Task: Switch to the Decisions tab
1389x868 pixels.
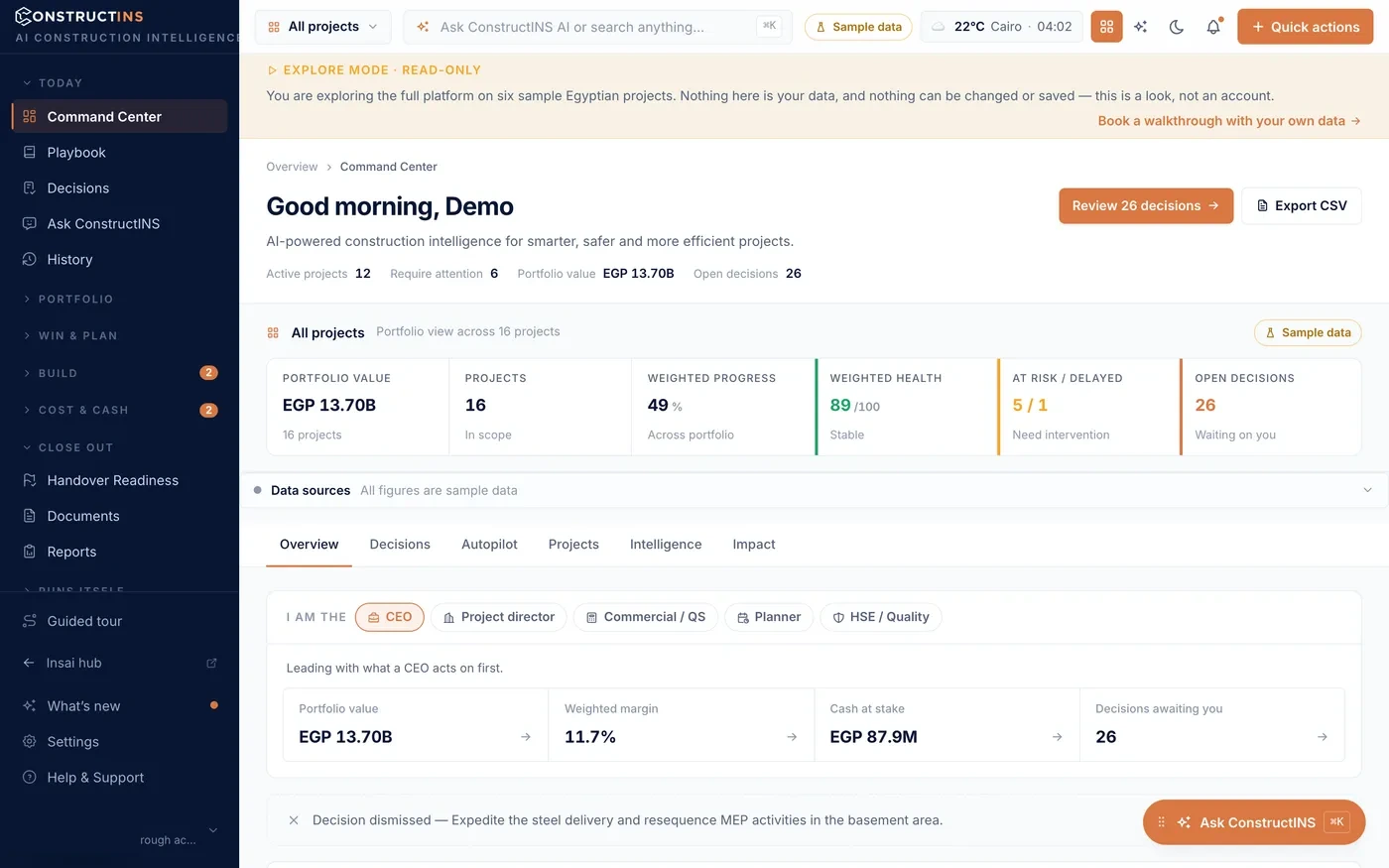Action: (x=400, y=545)
